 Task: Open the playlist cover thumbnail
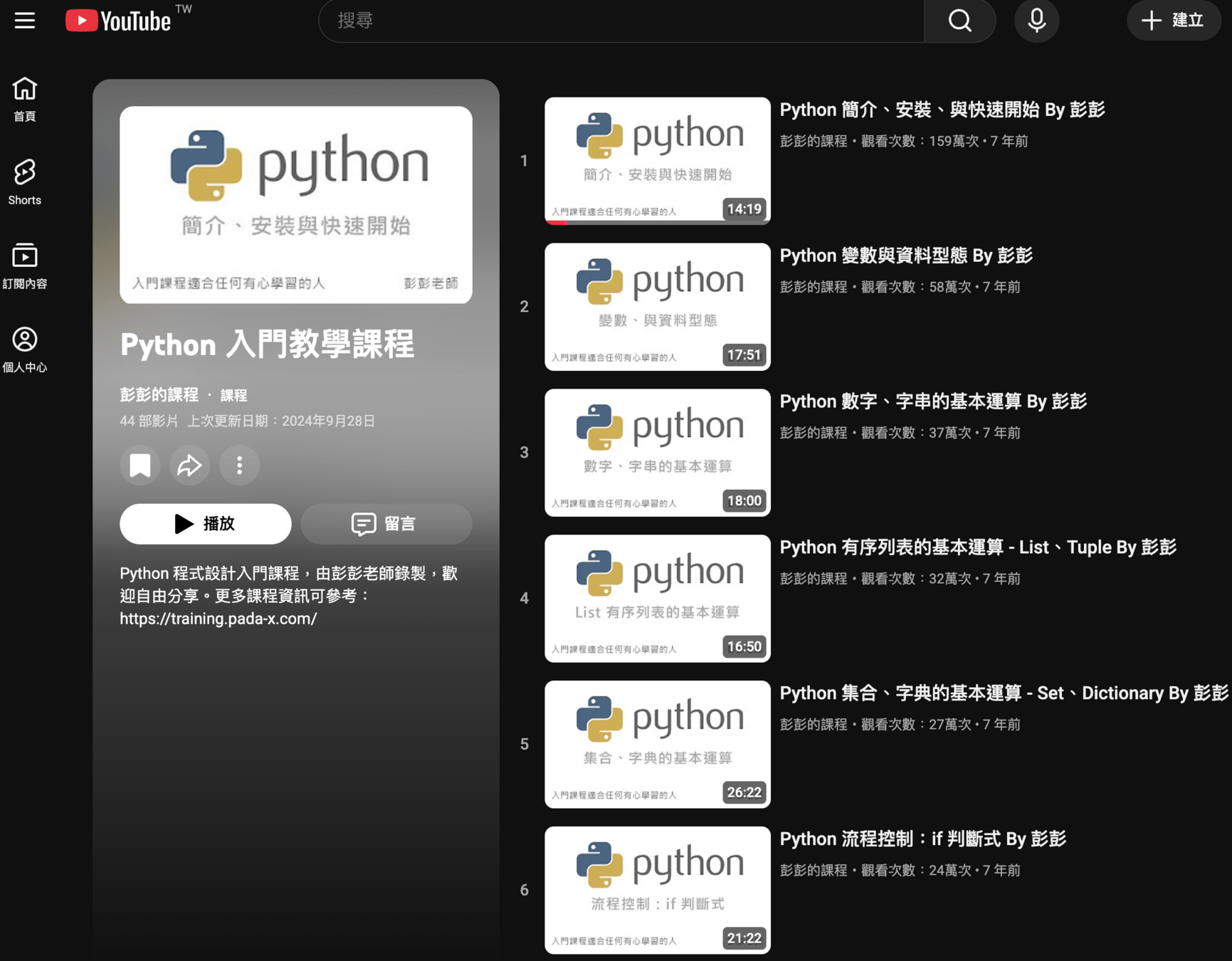[296, 205]
